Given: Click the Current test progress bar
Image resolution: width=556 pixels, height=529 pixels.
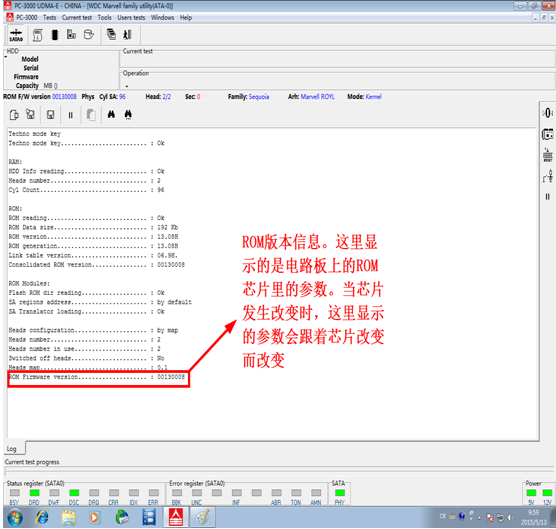Looking at the screenshot, I should [x=278, y=470].
